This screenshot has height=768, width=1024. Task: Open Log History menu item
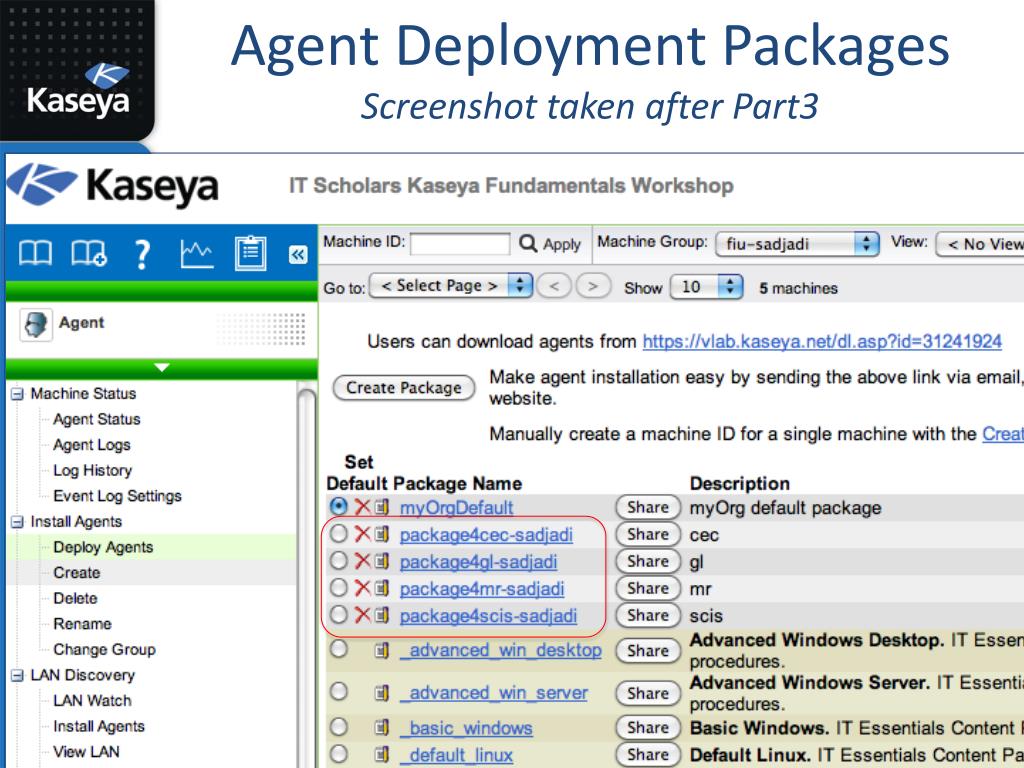pos(93,470)
